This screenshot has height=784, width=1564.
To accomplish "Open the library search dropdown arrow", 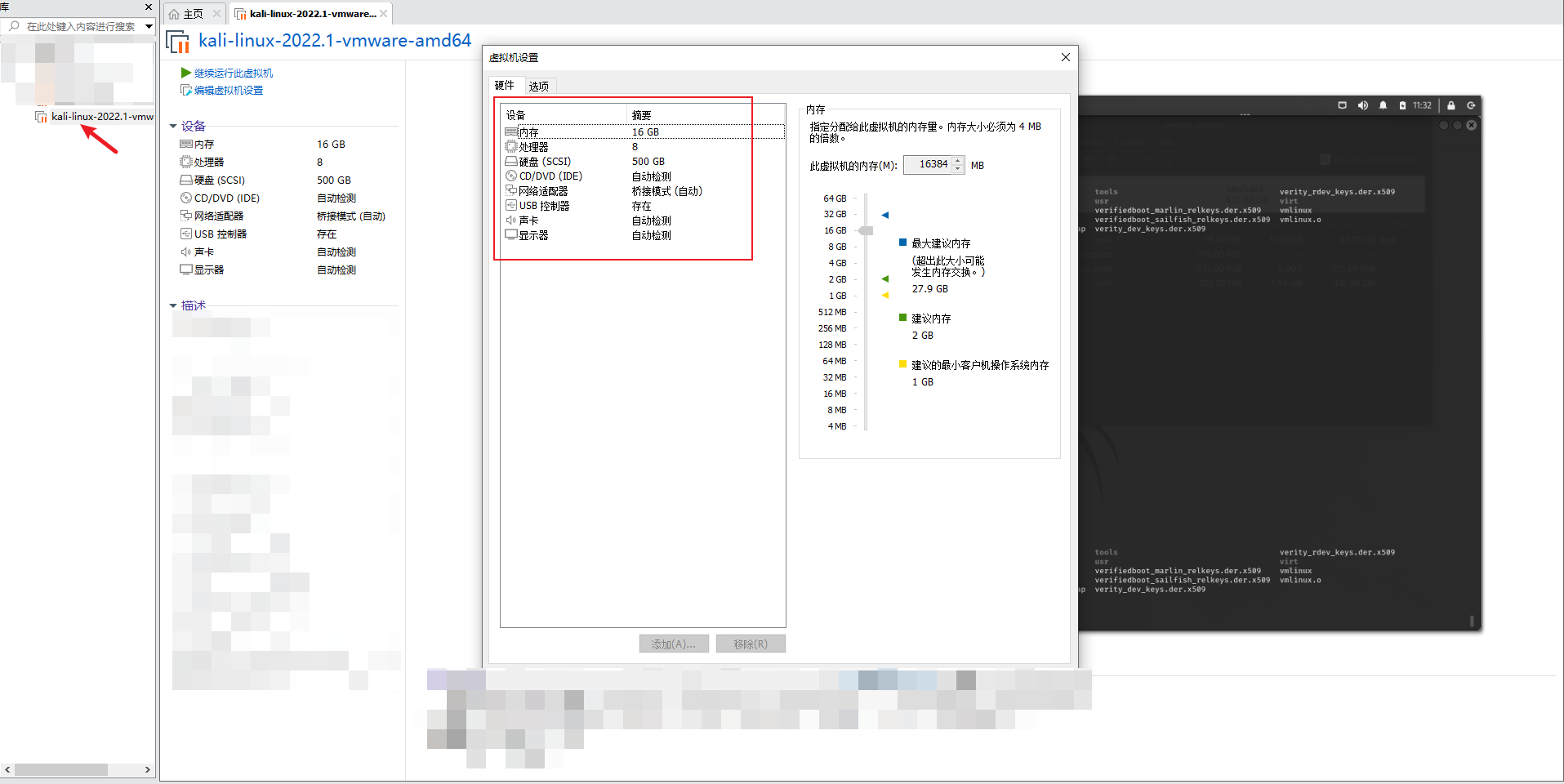I will [x=149, y=26].
